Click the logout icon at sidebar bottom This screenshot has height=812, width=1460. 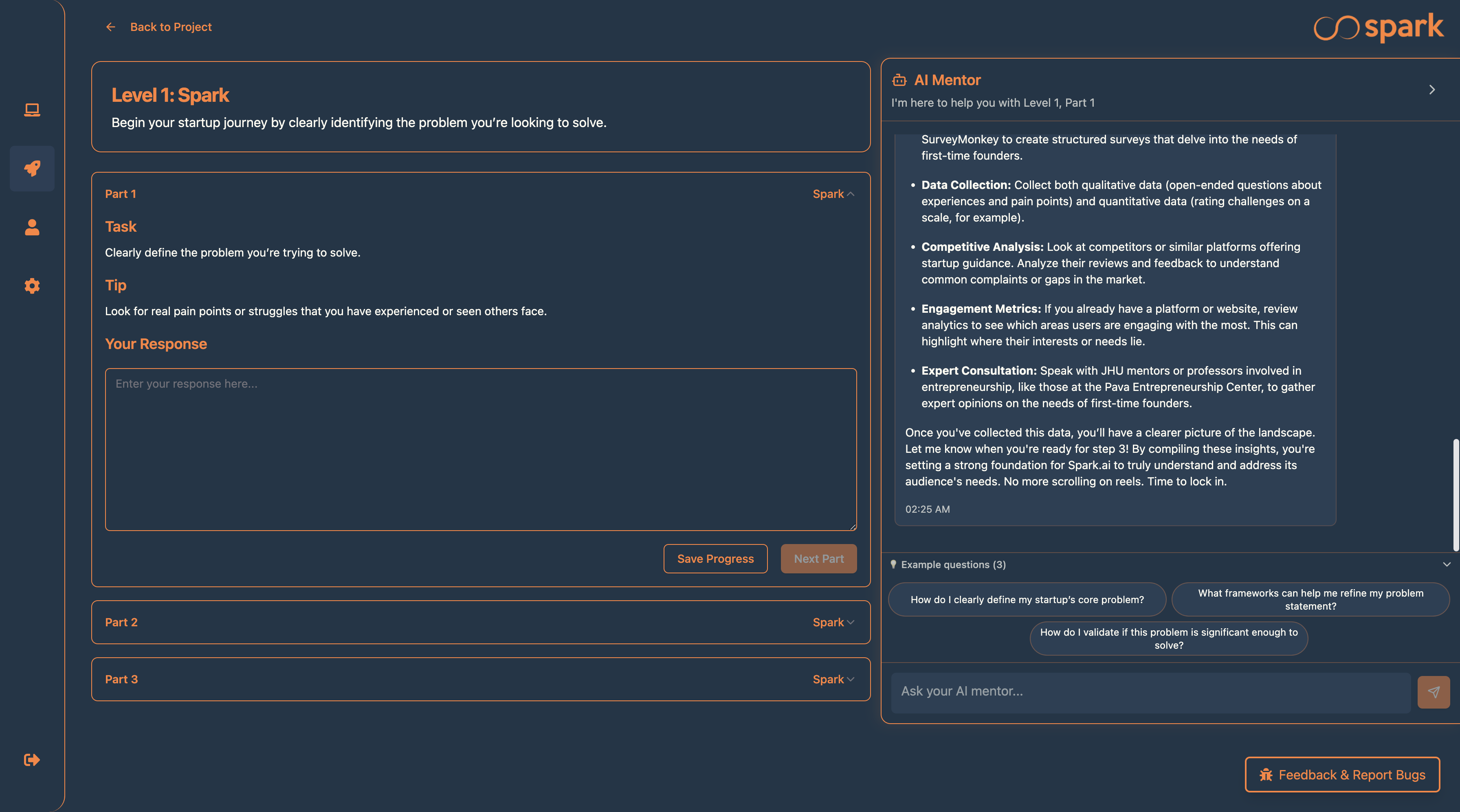(x=32, y=760)
